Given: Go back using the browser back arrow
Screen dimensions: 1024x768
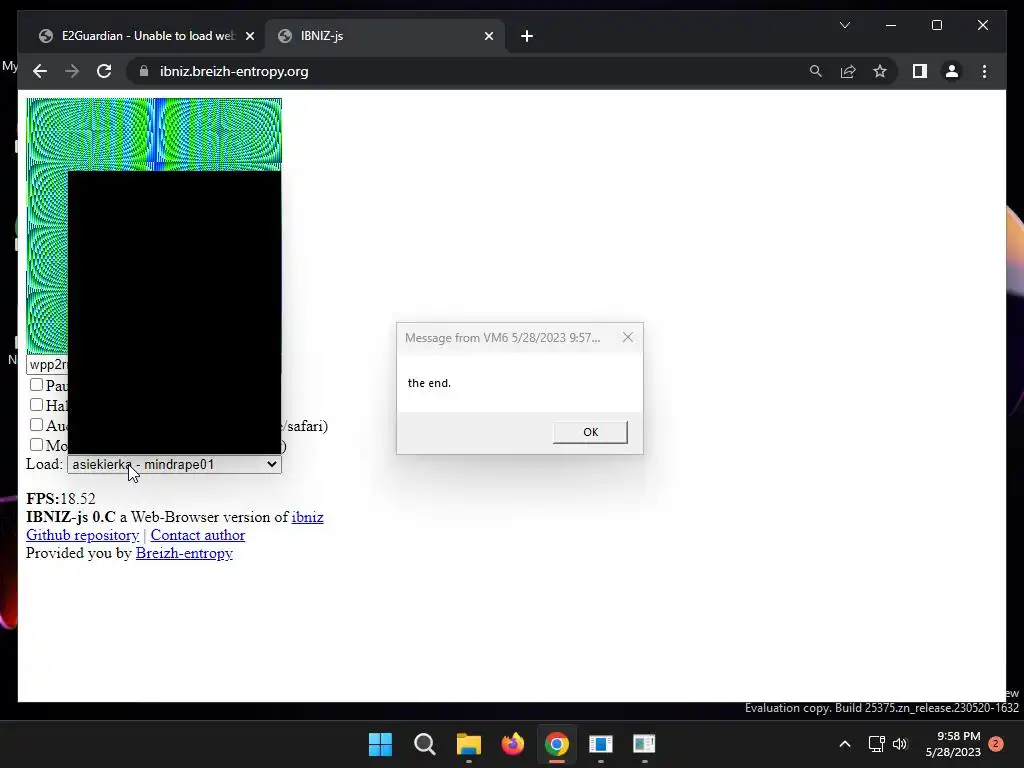Looking at the screenshot, I should [x=40, y=71].
